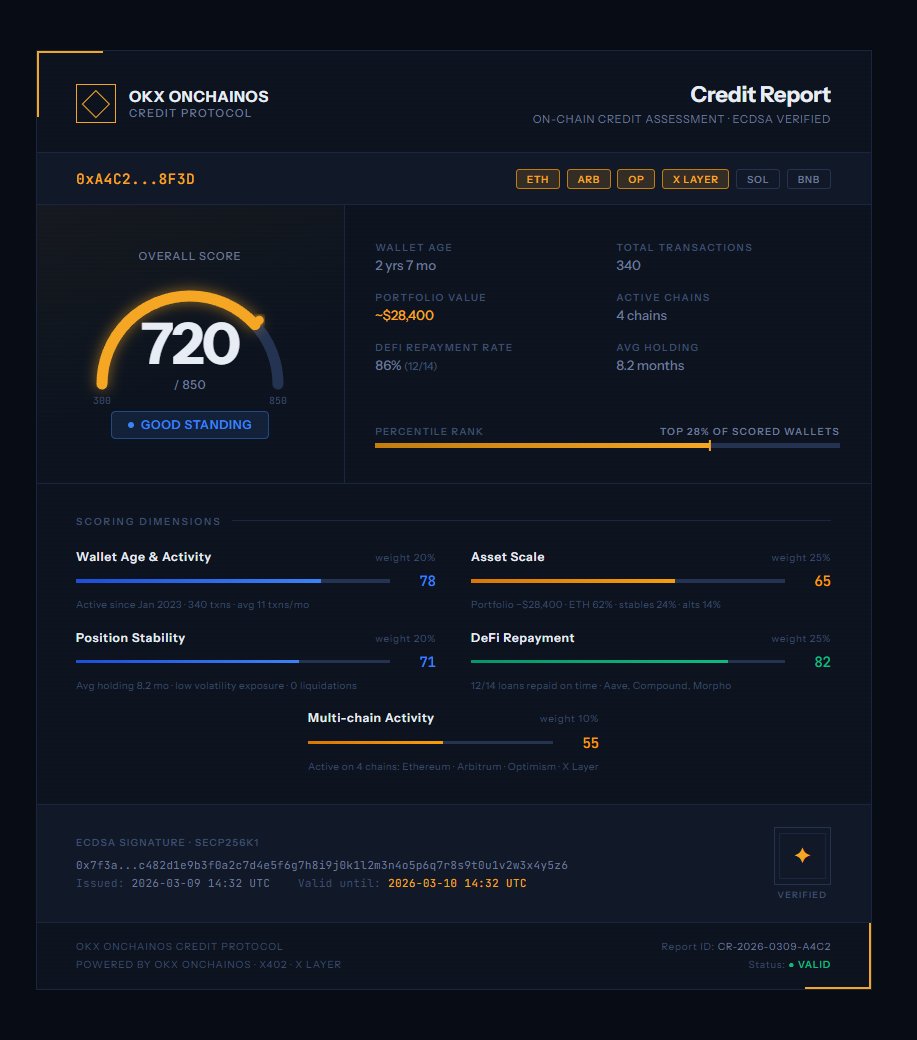Click the OKX OnchainOS diamond logo icon
The height and width of the screenshot is (1040, 917).
[x=95, y=103]
